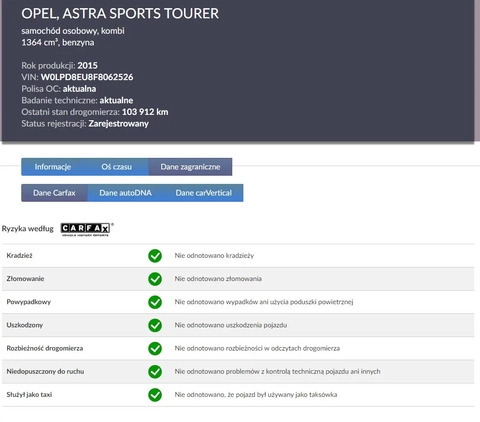Click Badanie techniczne value aktualne
Screen dimensions: 480x422
tap(116, 100)
